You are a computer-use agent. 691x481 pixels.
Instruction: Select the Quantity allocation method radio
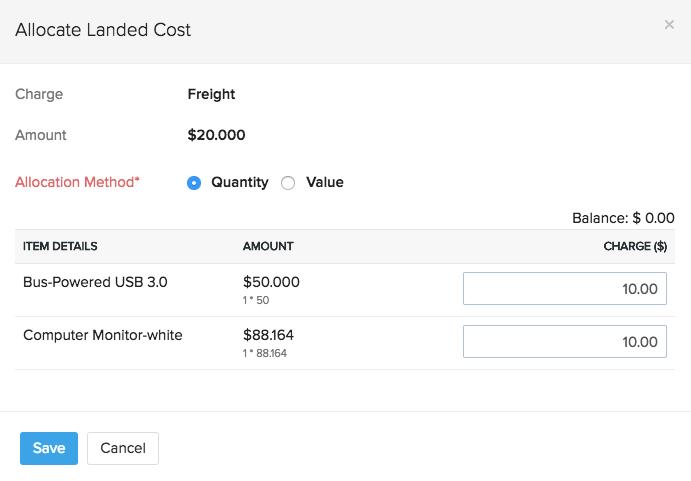194,183
